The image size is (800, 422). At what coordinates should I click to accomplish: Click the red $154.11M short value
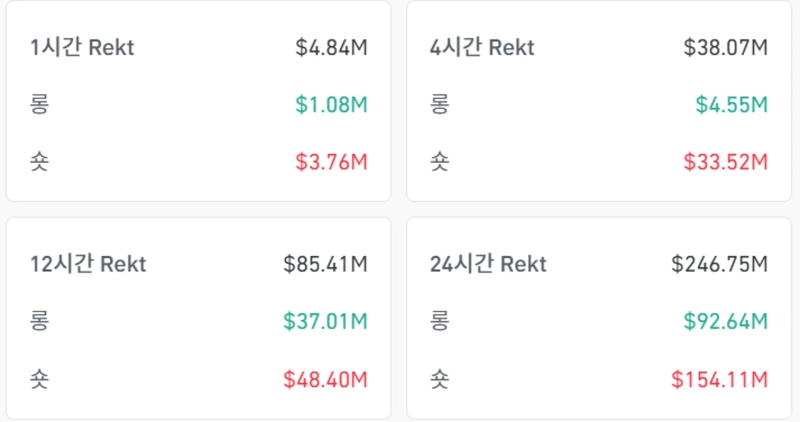(719, 380)
